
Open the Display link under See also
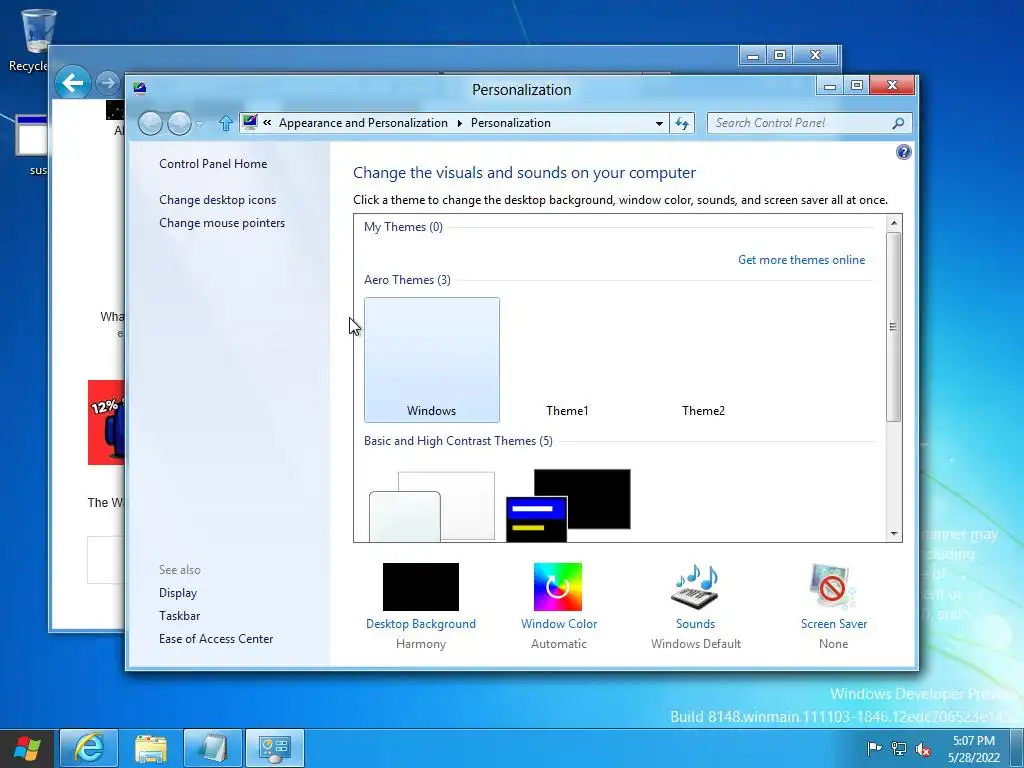tap(178, 593)
